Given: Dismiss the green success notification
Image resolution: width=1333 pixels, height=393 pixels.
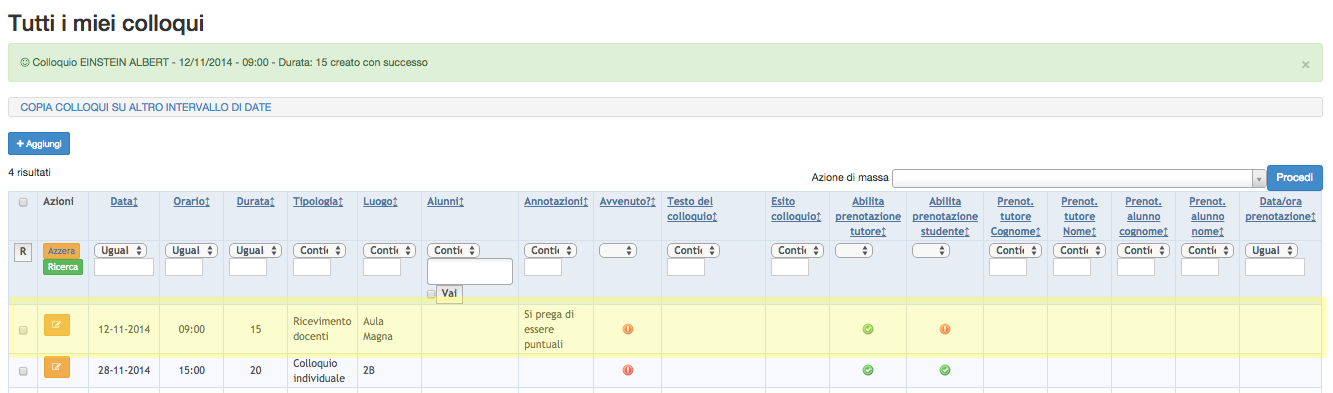Looking at the screenshot, I should click(x=1305, y=64).
